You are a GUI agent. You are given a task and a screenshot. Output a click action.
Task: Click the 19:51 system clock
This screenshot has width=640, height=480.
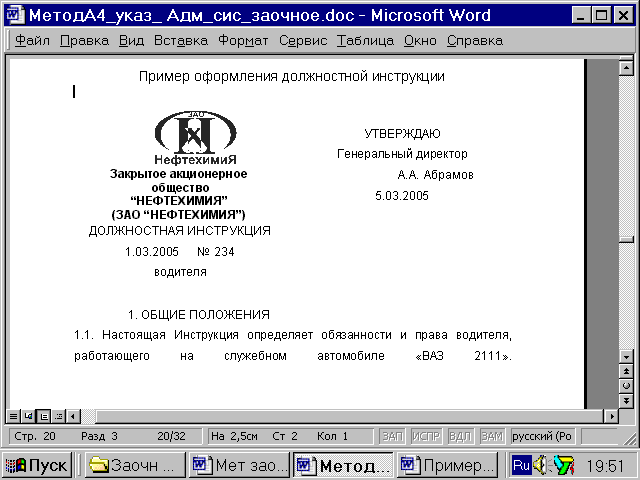(605, 465)
